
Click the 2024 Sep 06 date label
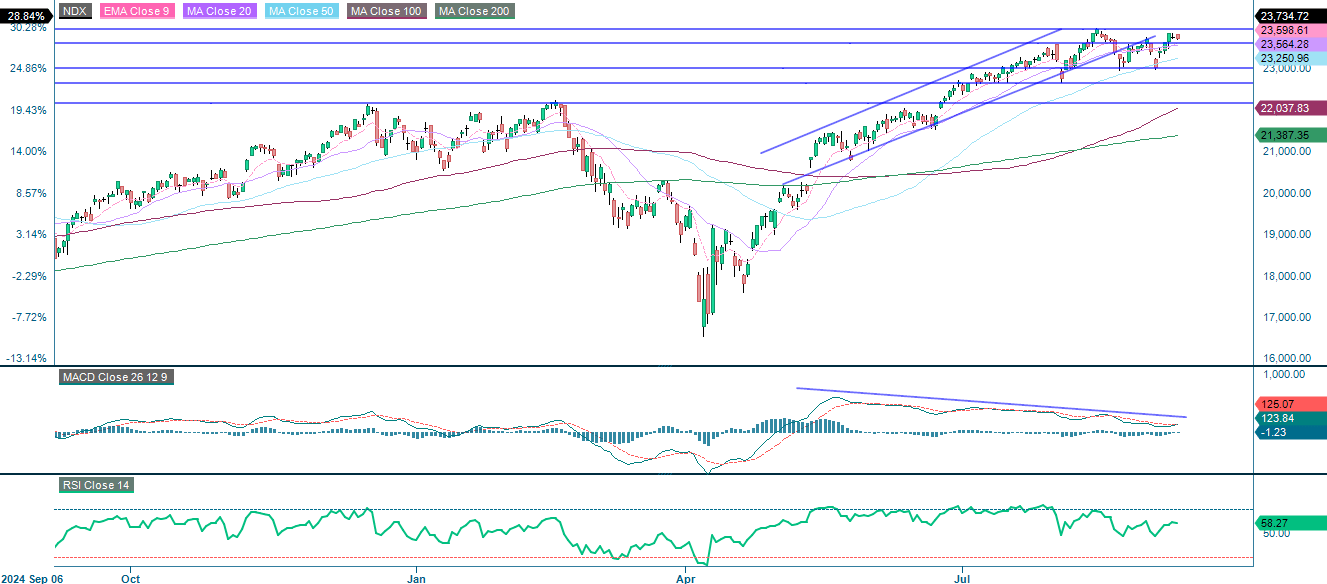coord(34,578)
